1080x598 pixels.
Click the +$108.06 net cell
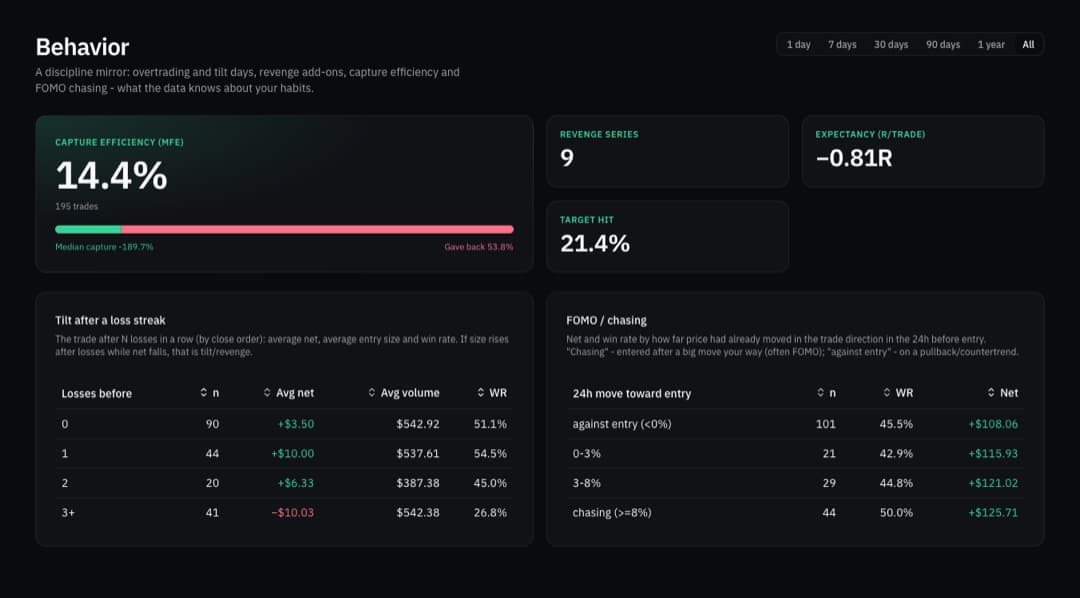[x=993, y=424]
